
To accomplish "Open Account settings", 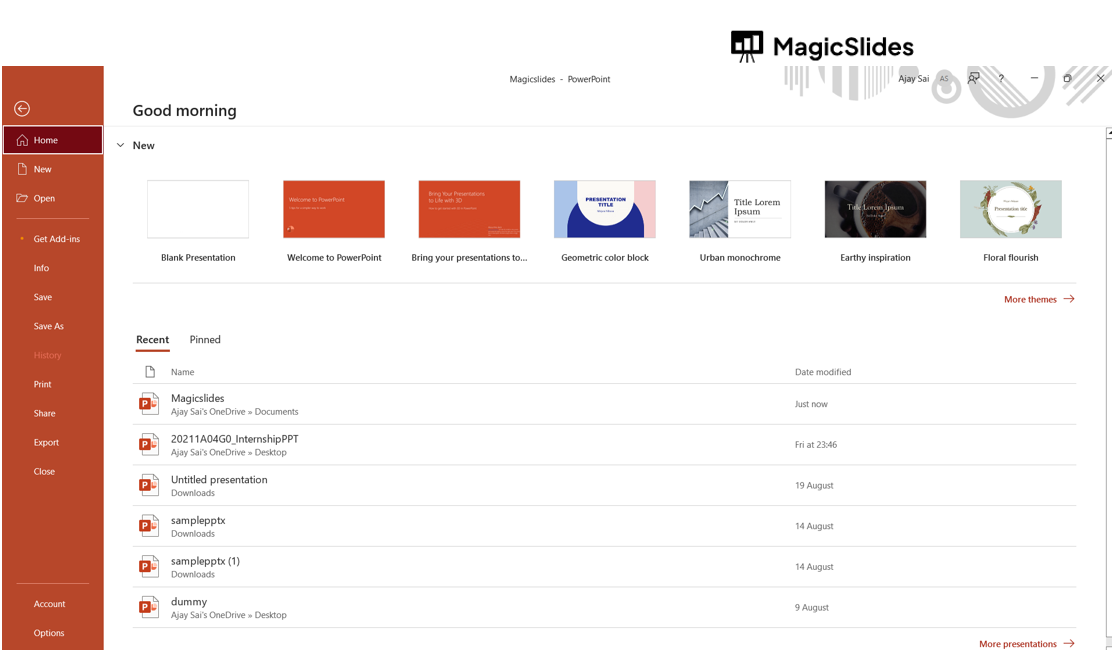I will click(x=53, y=604).
